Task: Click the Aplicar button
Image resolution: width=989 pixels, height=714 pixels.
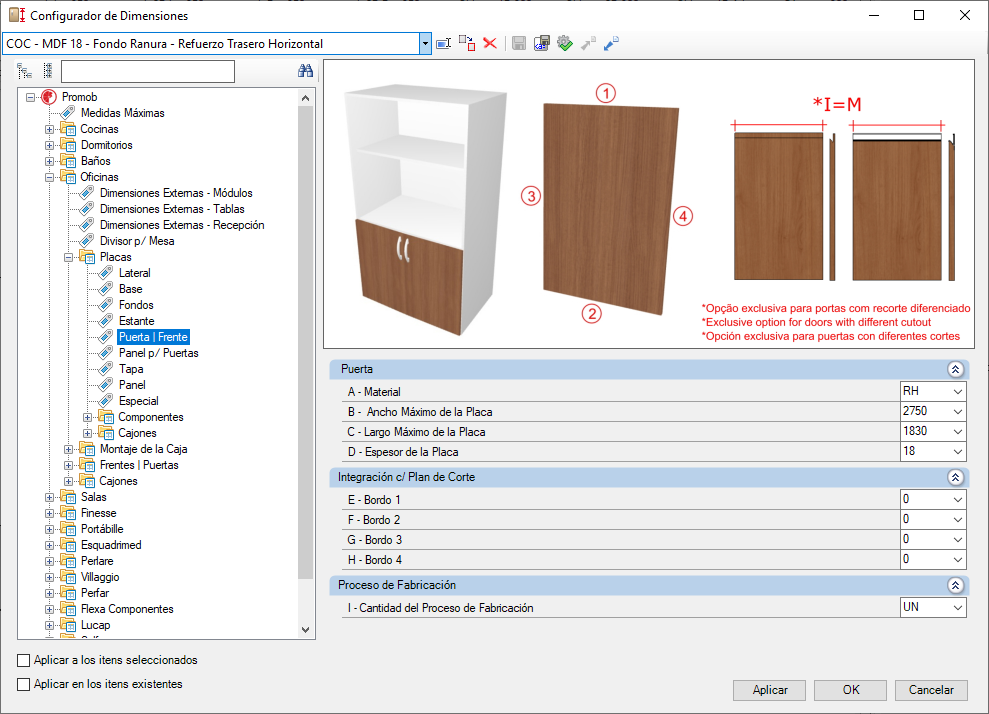Action: tap(770, 690)
